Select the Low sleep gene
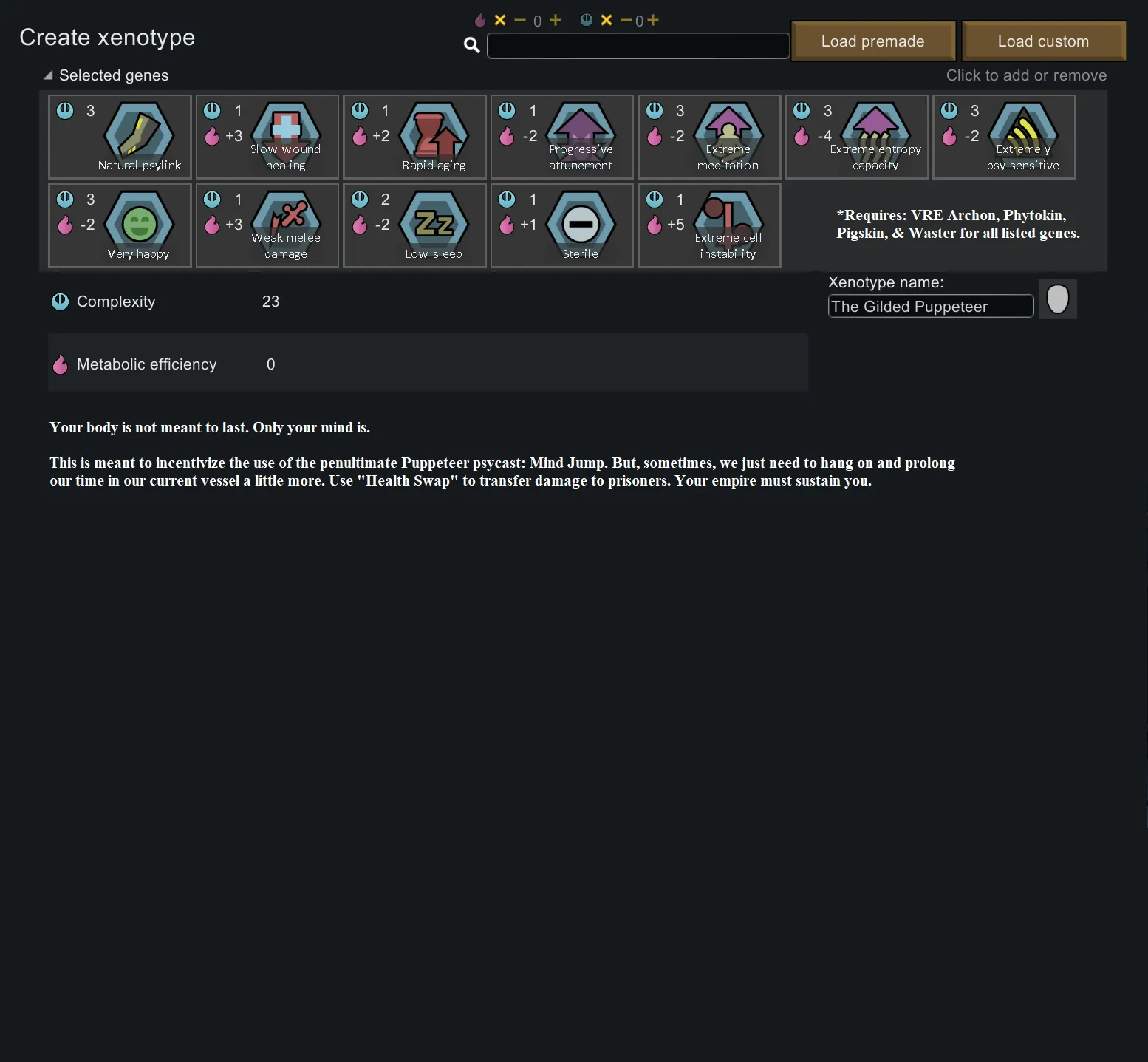 click(414, 225)
